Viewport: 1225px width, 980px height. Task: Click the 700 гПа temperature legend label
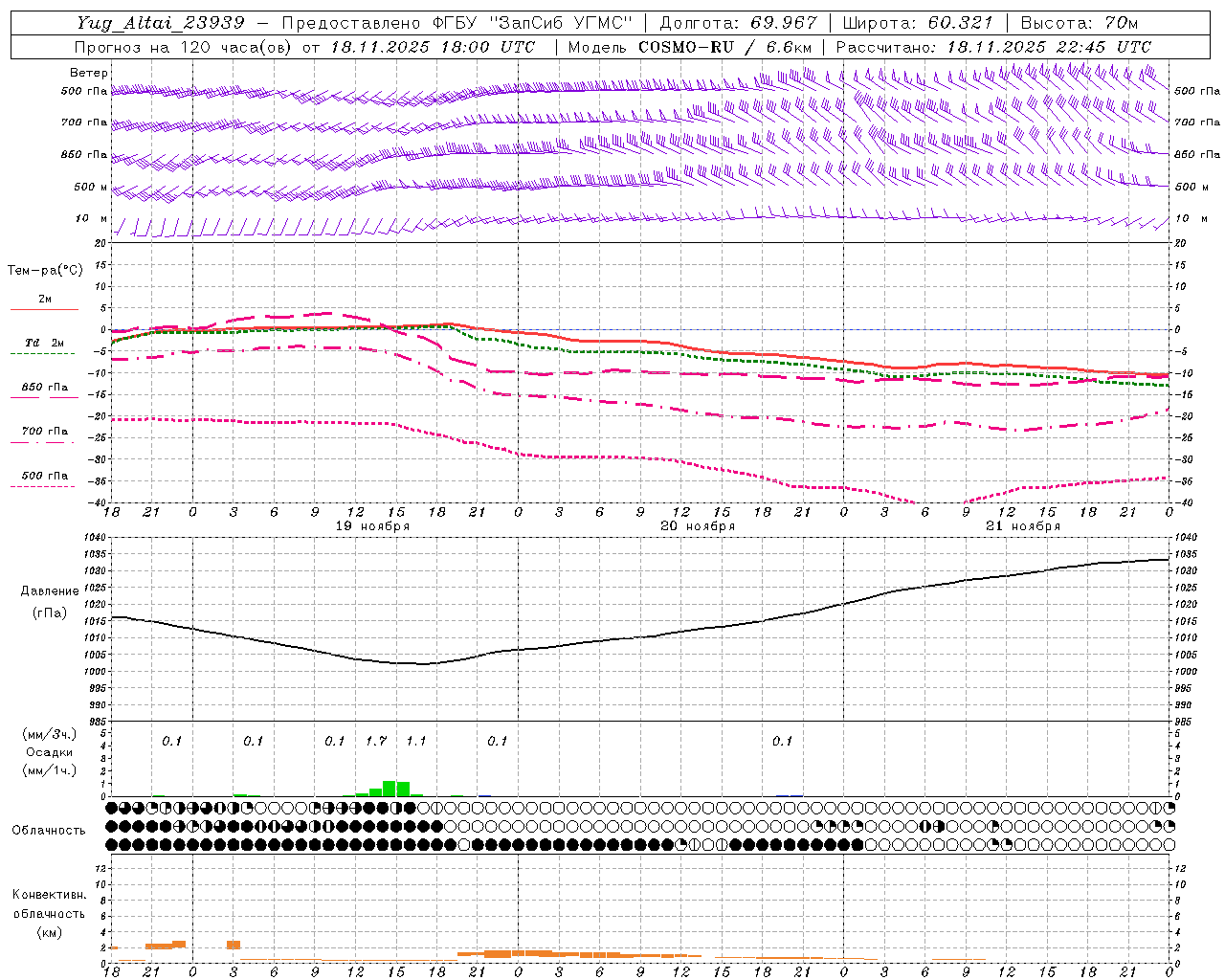coord(45,432)
